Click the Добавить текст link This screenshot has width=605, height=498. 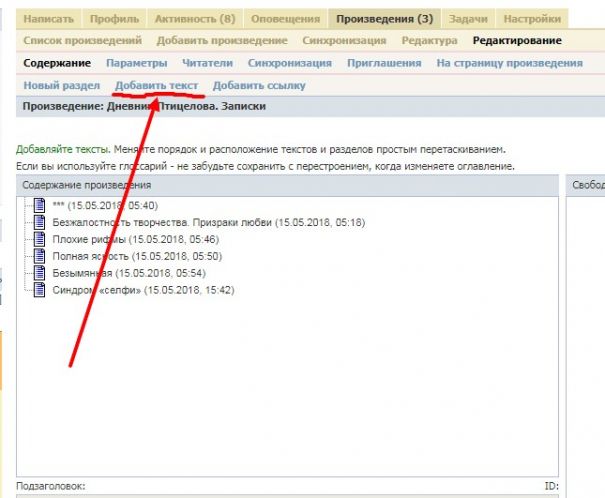point(156,85)
